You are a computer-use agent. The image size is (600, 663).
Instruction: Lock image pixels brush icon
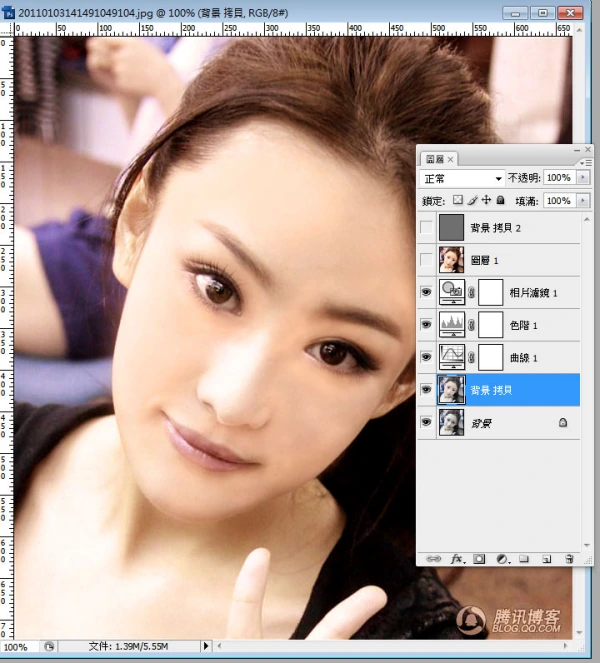472,200
